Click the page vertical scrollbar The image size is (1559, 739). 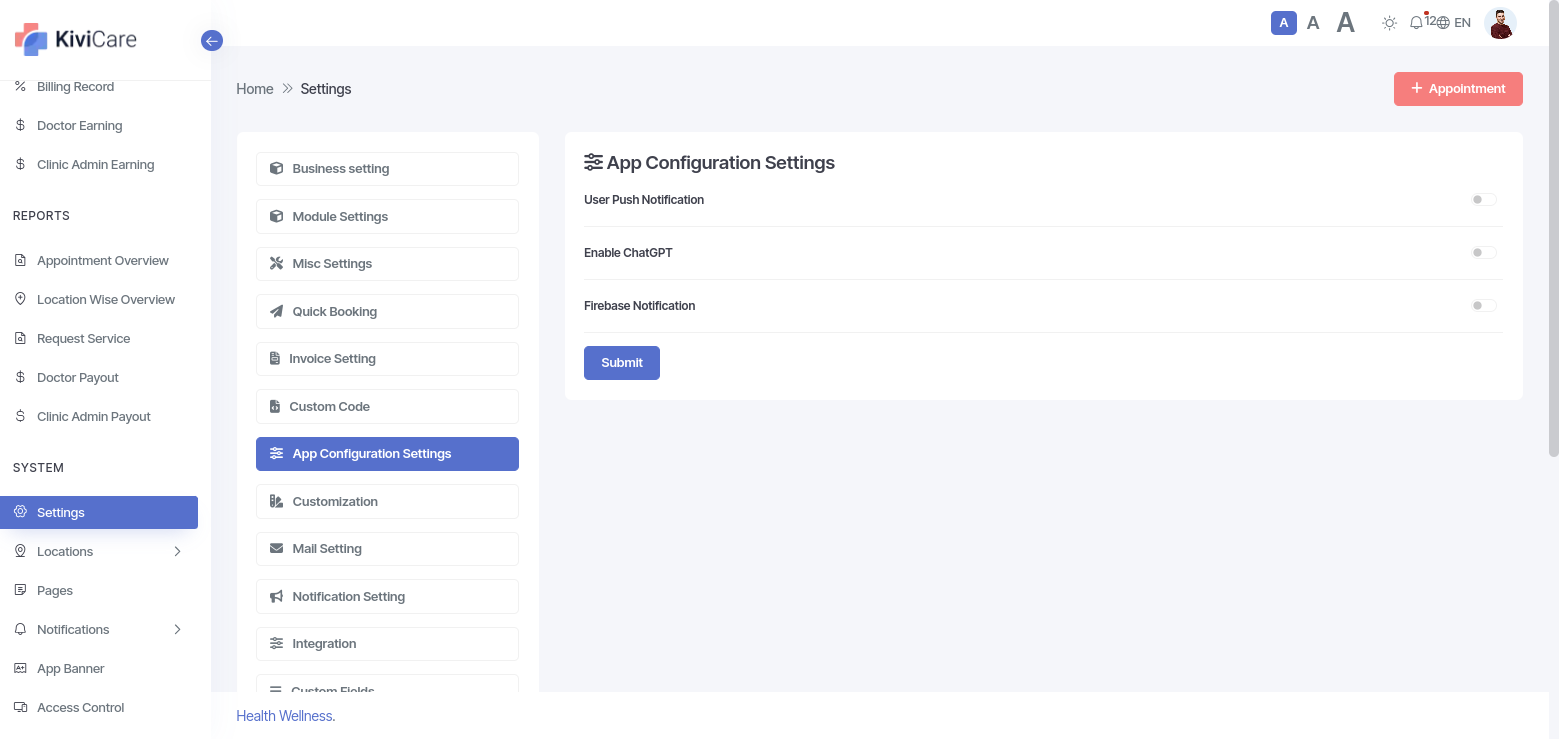1553,230
